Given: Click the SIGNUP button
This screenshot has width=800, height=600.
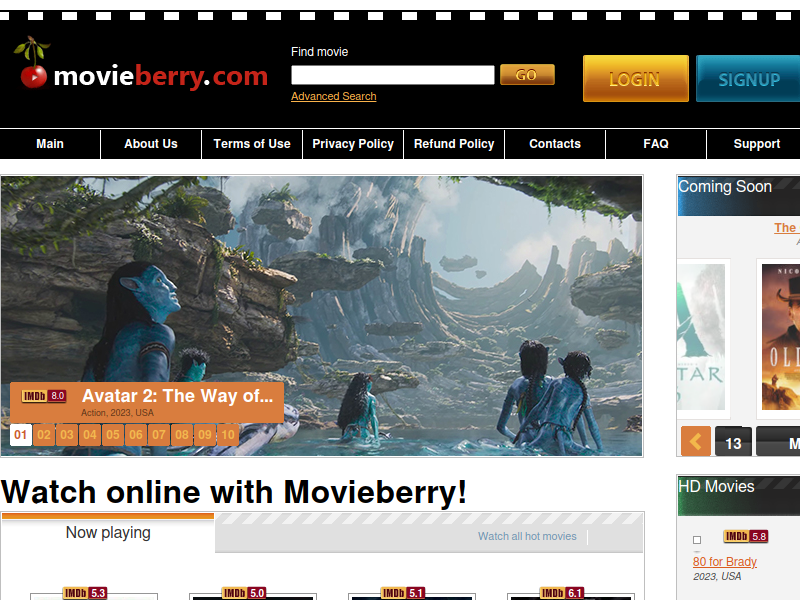Looking at the screenshot, I should click(x=748, y=79).
